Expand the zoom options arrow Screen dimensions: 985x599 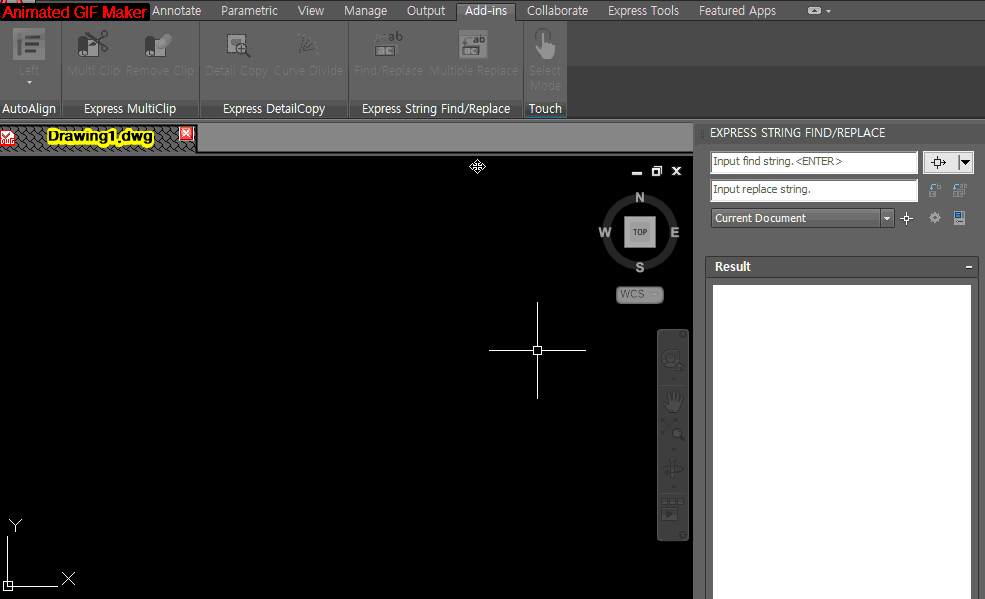click(673, 450)
